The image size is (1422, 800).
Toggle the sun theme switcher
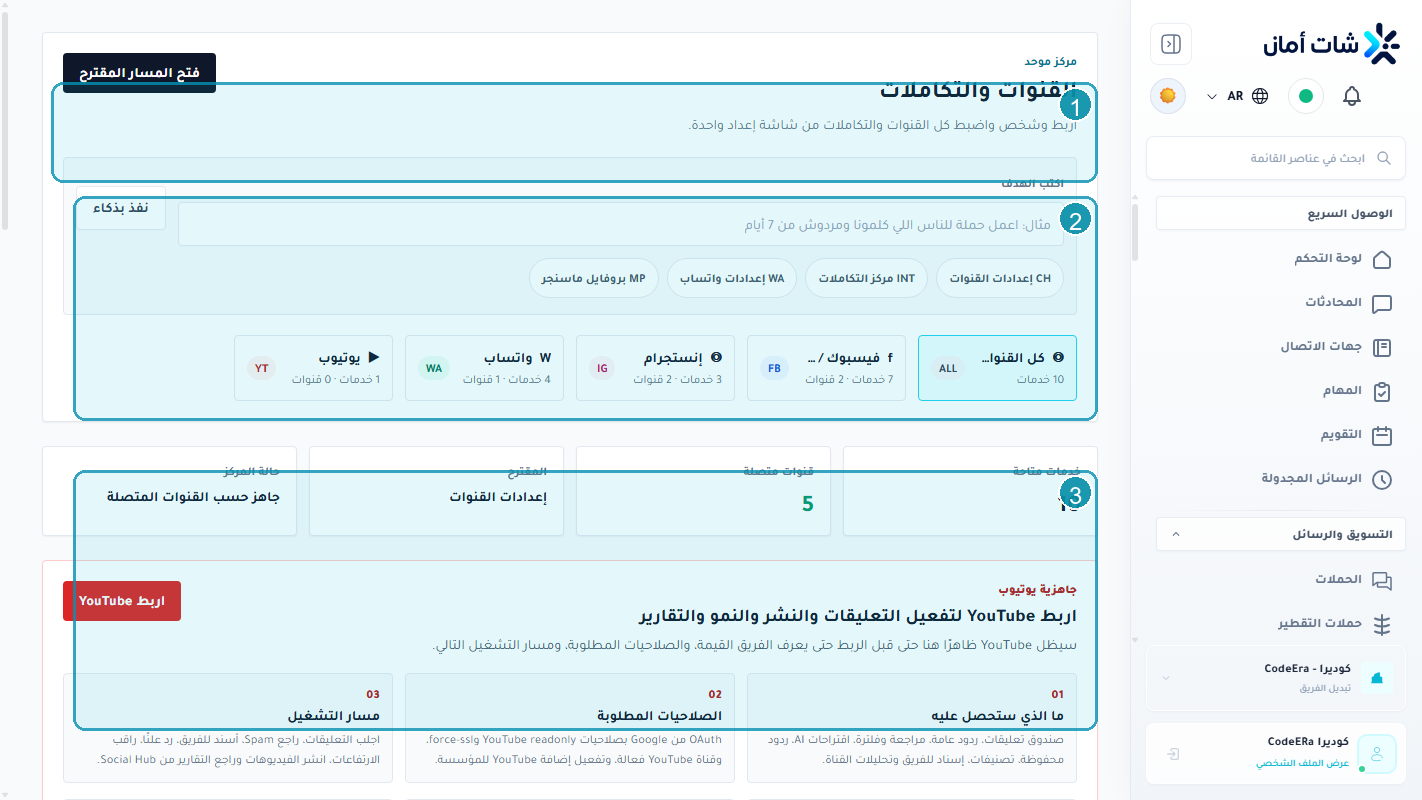tap(1167, 96)
